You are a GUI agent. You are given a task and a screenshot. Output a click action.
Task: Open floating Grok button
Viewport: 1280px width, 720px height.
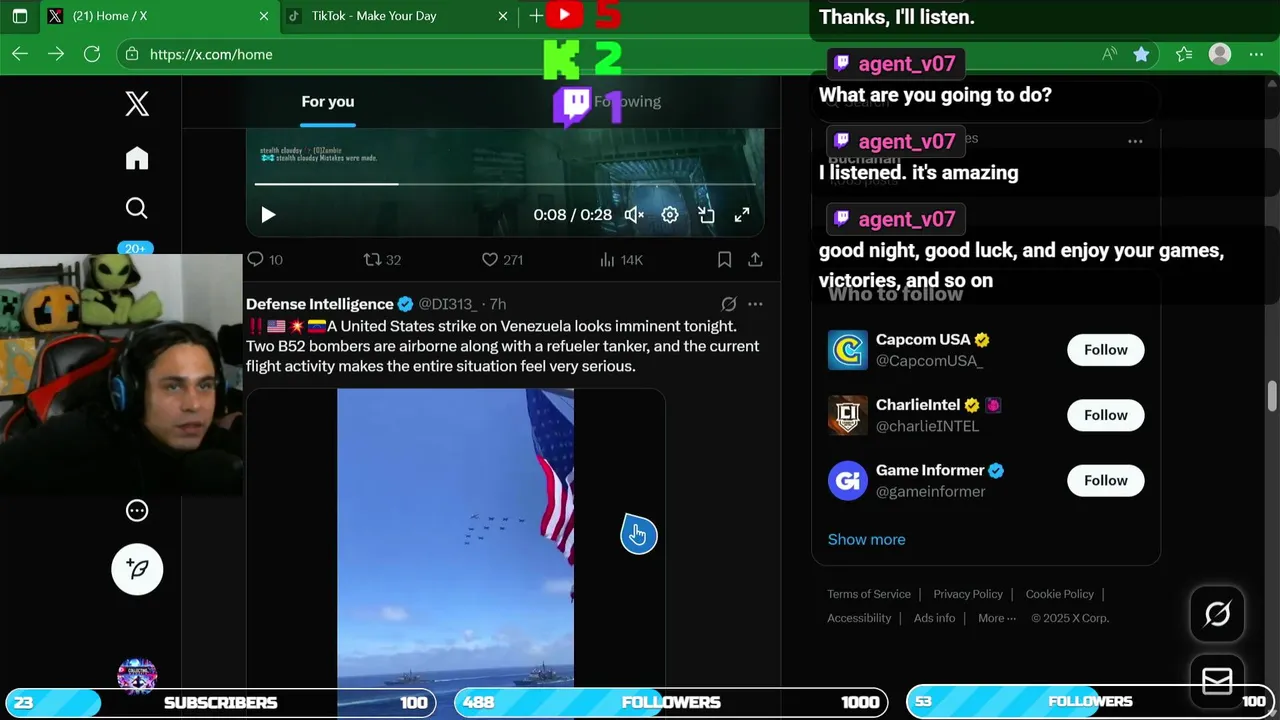point(1217,614)
